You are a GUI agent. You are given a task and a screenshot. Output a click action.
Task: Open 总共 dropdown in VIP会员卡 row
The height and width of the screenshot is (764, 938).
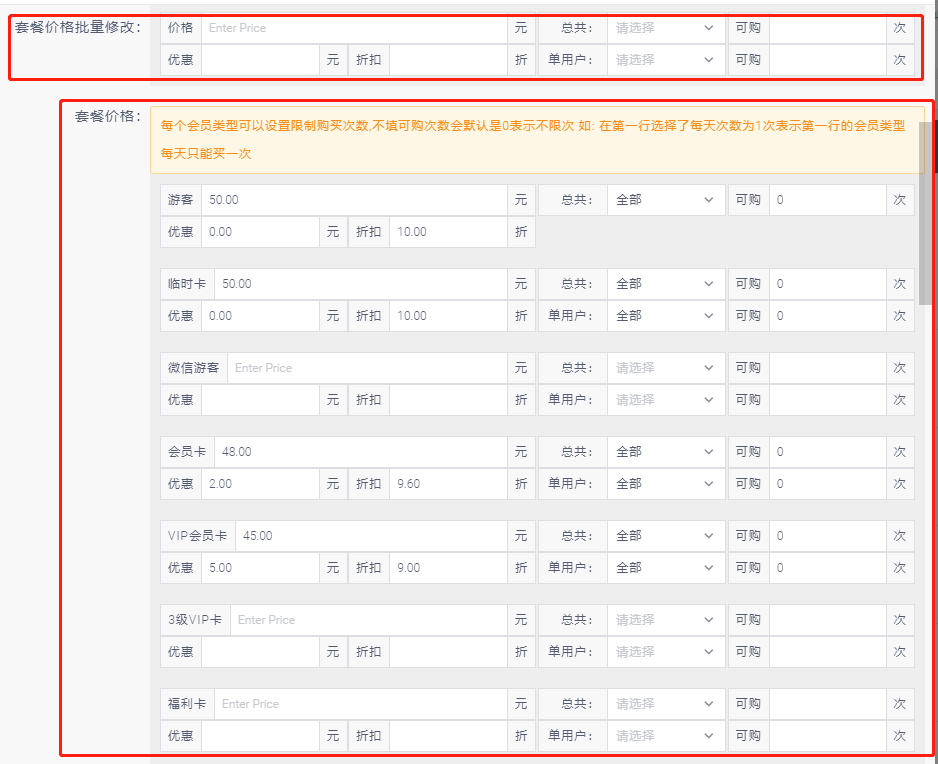click(666, 535)
